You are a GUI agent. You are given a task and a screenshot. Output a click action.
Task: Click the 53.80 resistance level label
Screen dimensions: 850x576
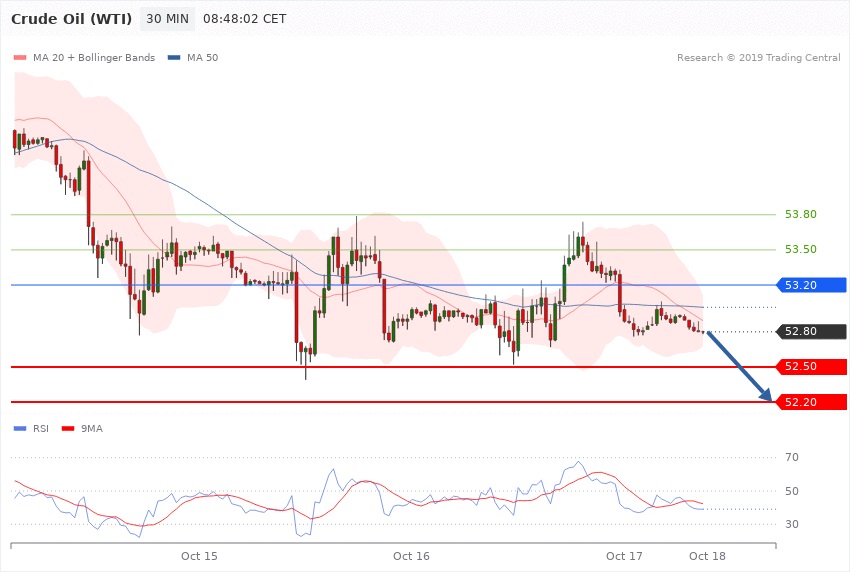(x=800, y=214)
